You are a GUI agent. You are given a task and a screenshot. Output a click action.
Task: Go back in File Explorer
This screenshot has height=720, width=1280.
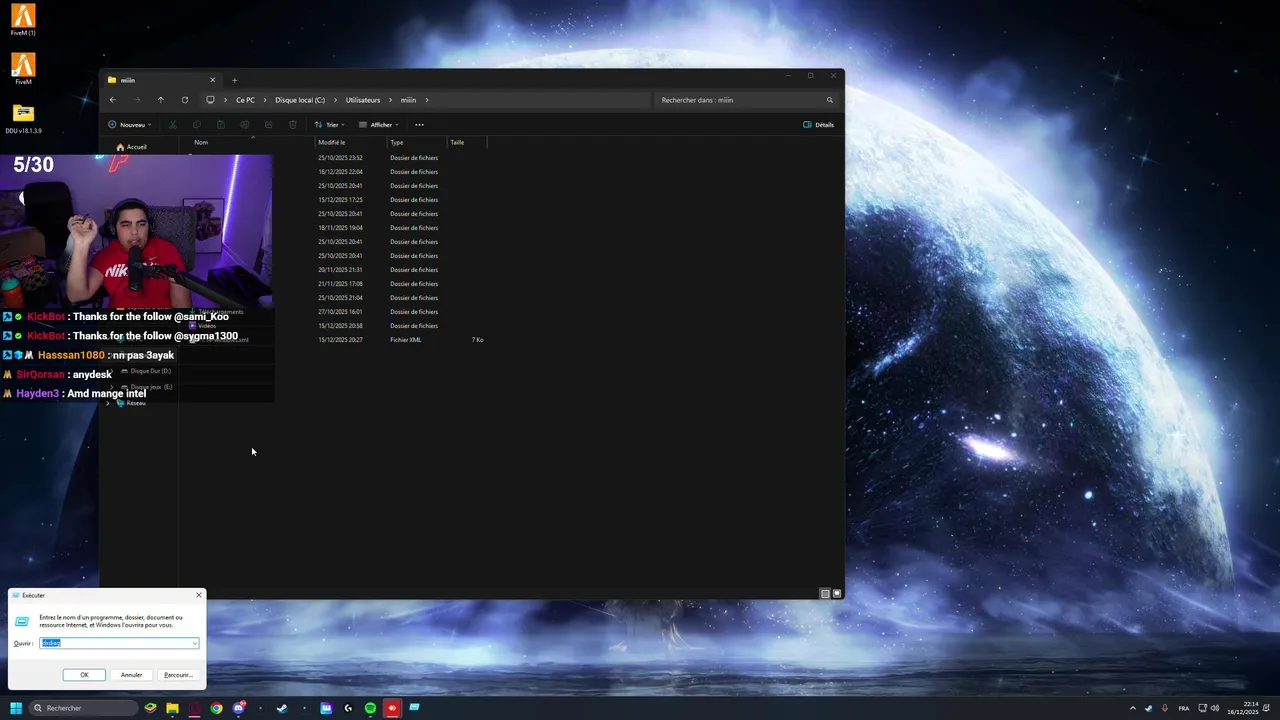[x=113, y=100]
